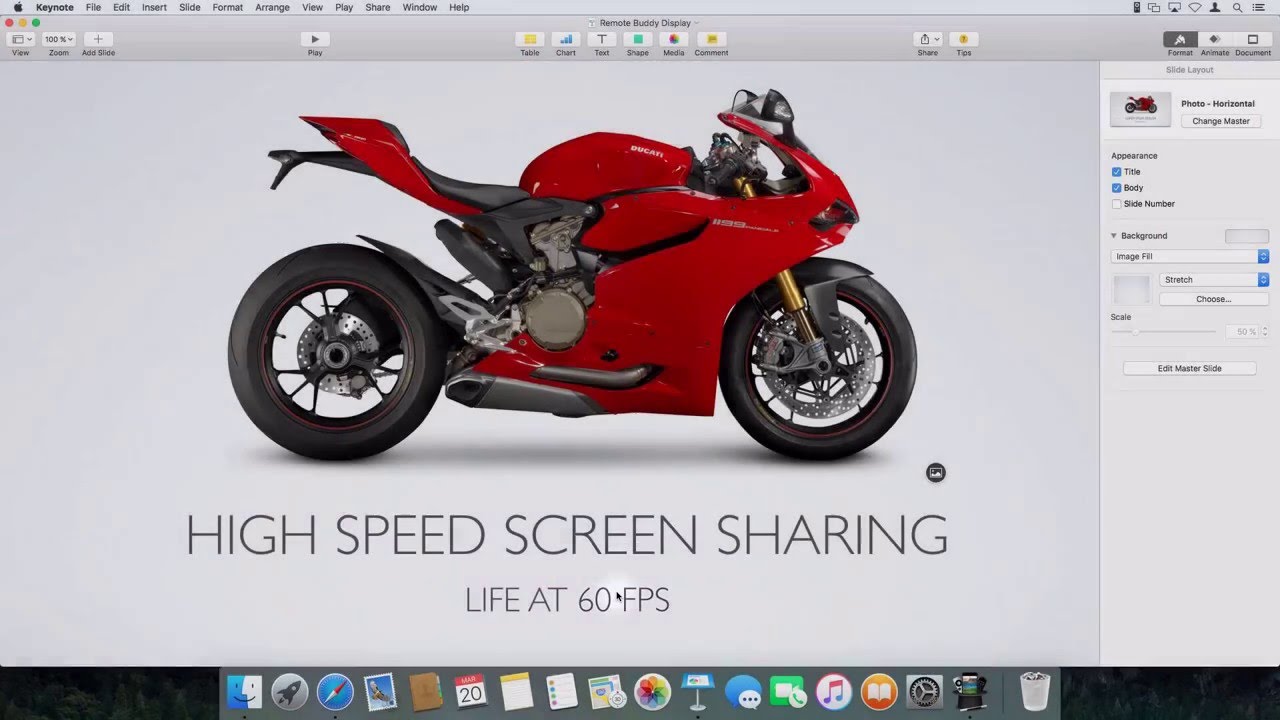Viewport: 1280px width, 720px height.
Task: Open the Shape picker in toolbar
Action: pyautogui.click(x=638, y=39)
